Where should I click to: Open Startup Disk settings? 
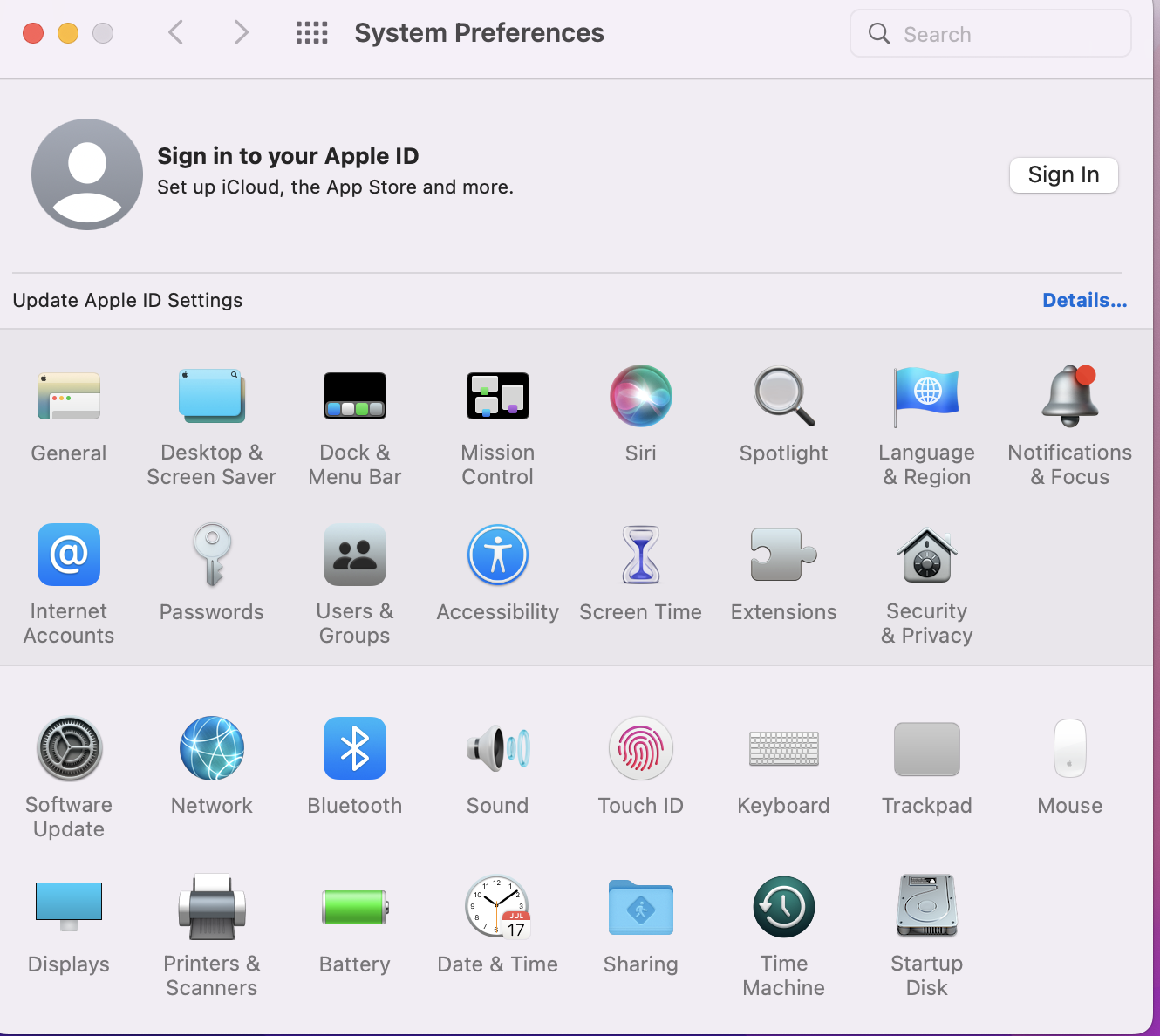[x=926, y=907]
